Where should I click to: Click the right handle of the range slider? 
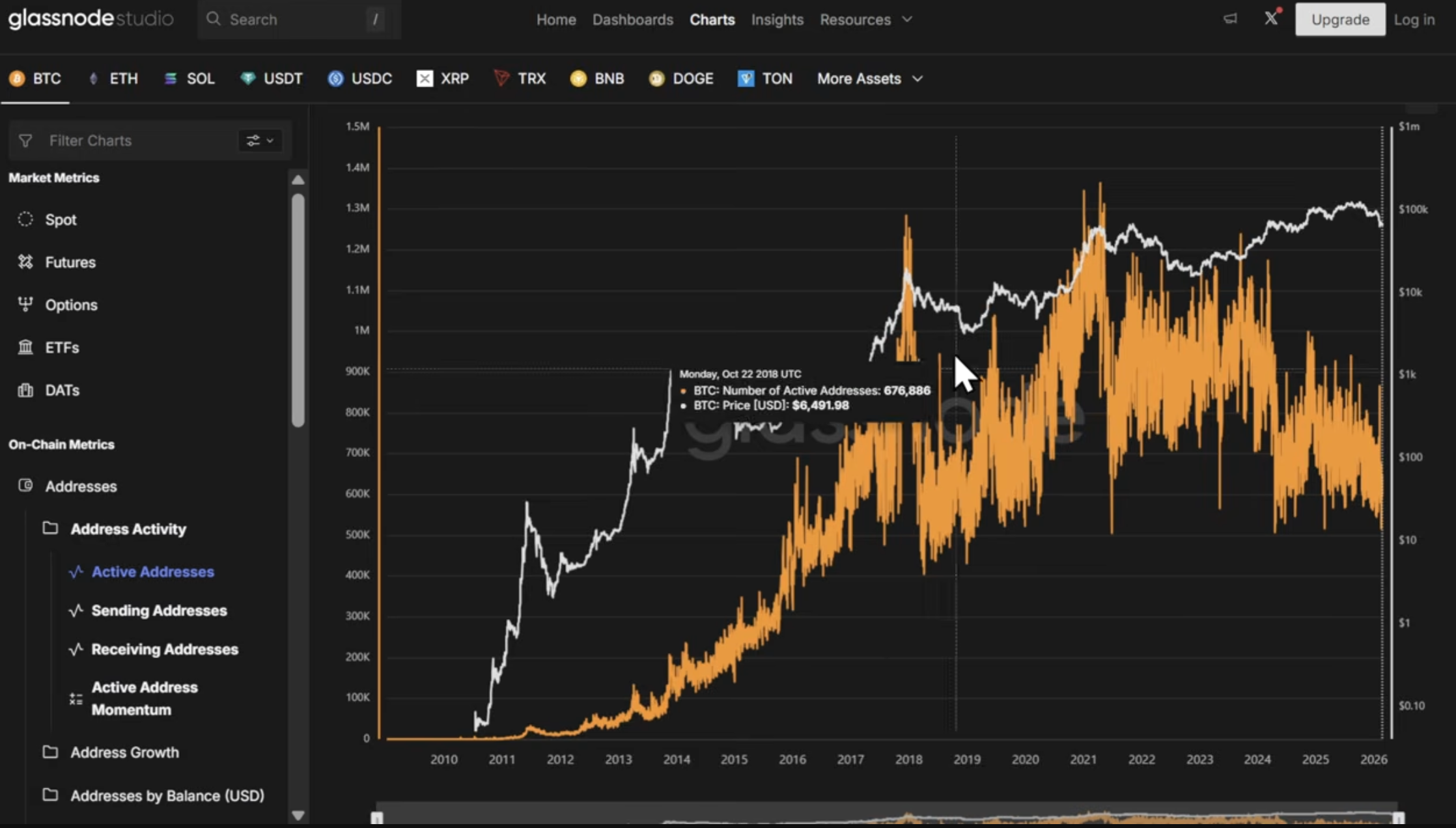point(1399,818)
